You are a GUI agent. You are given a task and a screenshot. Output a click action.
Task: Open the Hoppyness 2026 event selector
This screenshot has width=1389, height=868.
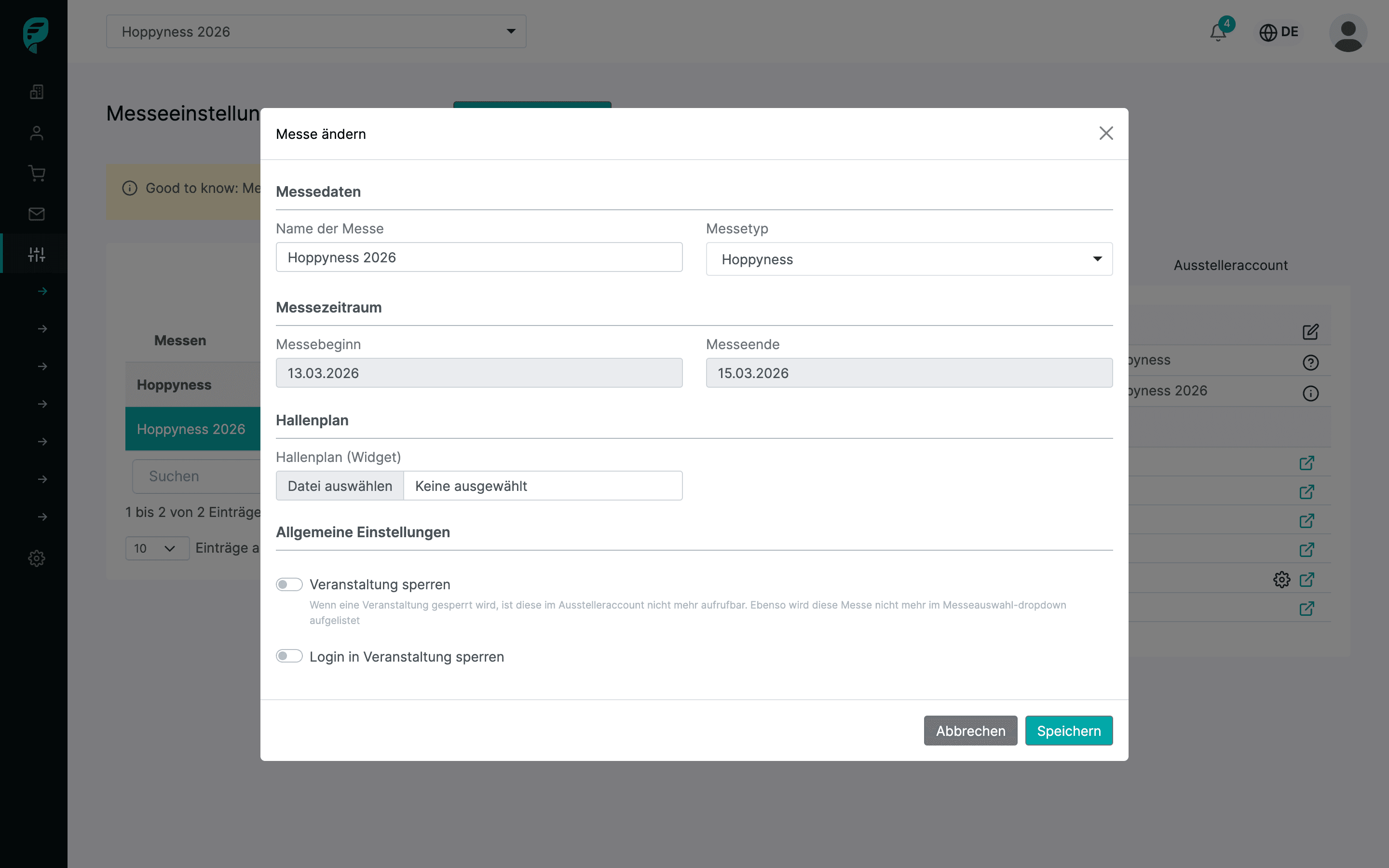(x=316, y=31)
